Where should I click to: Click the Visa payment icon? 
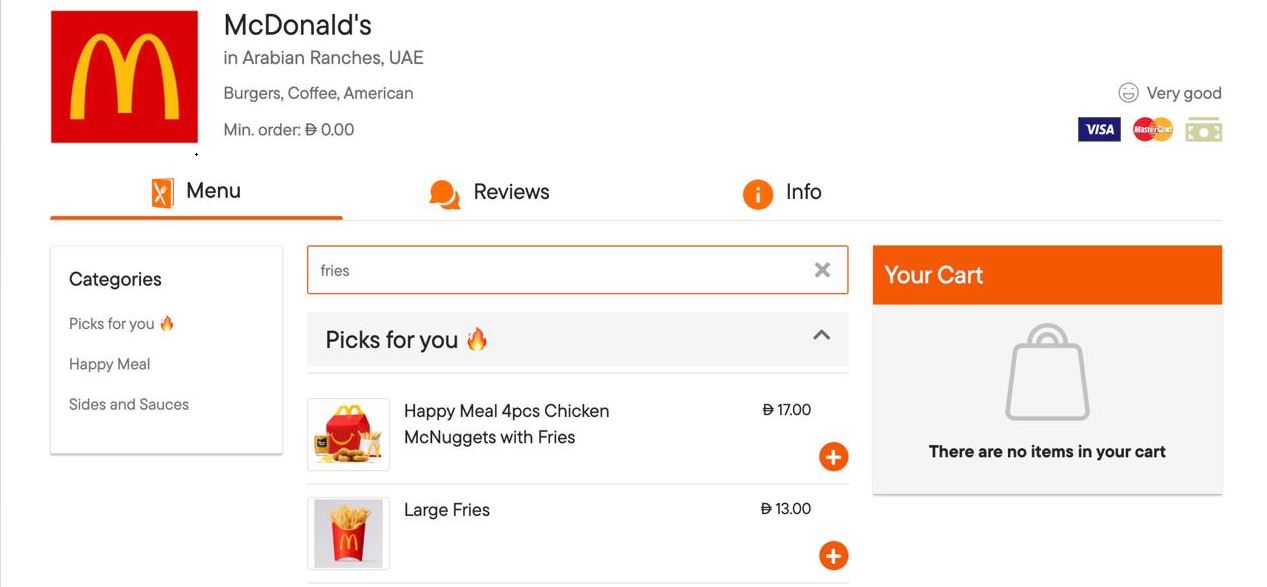(x=1099, y=130)
